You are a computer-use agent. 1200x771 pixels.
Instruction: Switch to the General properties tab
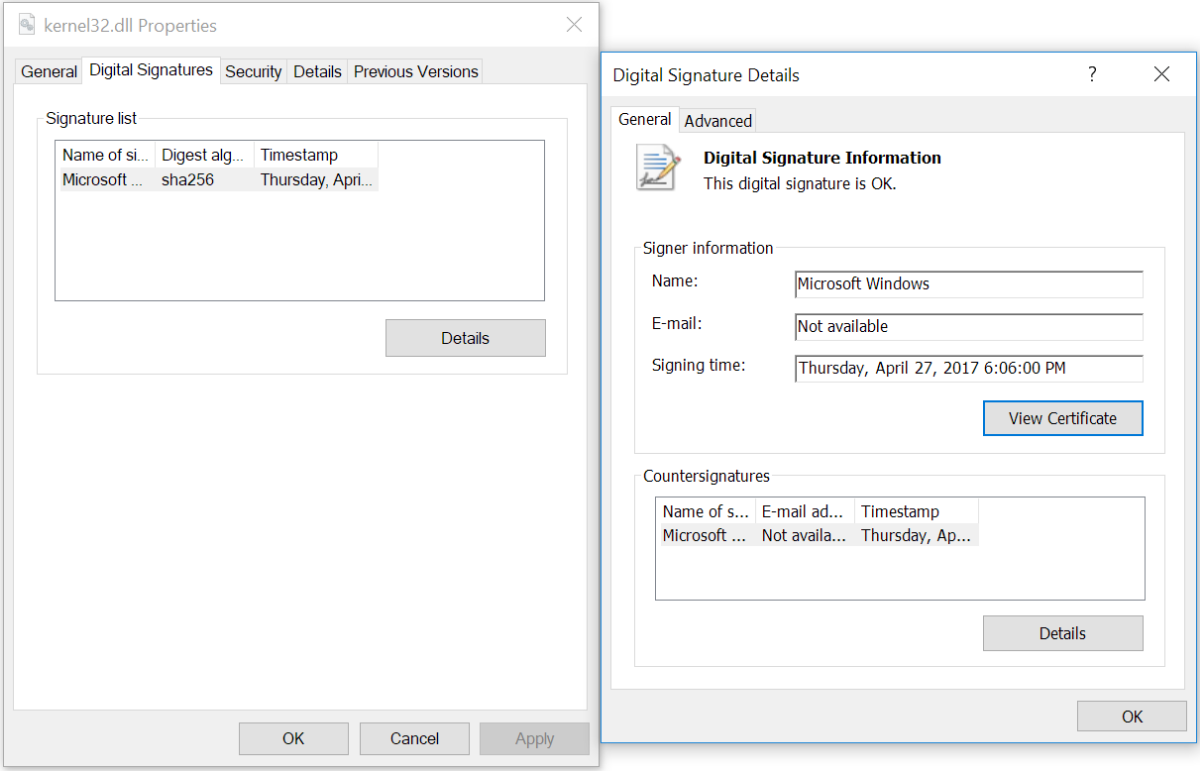49,71
